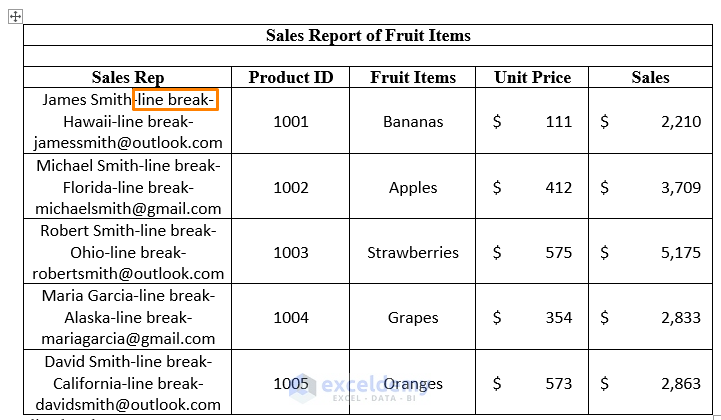Click the Bananas cell
The image size is (721, 420).
click(x=412, y=121)
